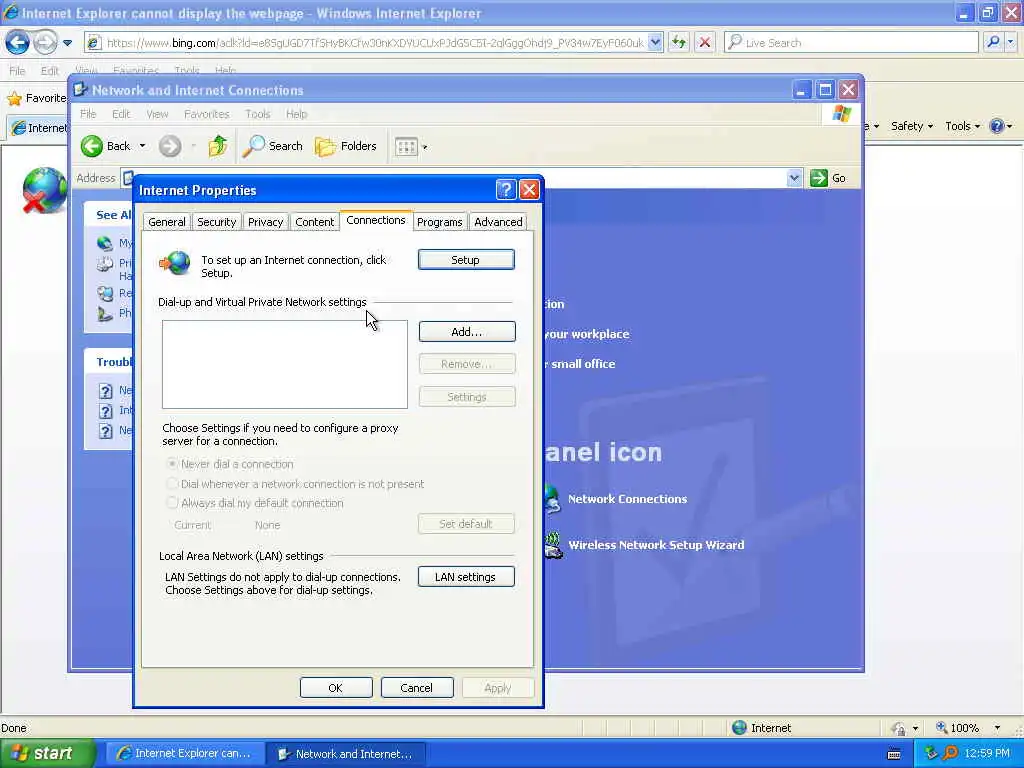Select Never dial a connection radio
Viewport: 1024px width, 768px height.
click(172, 464)
